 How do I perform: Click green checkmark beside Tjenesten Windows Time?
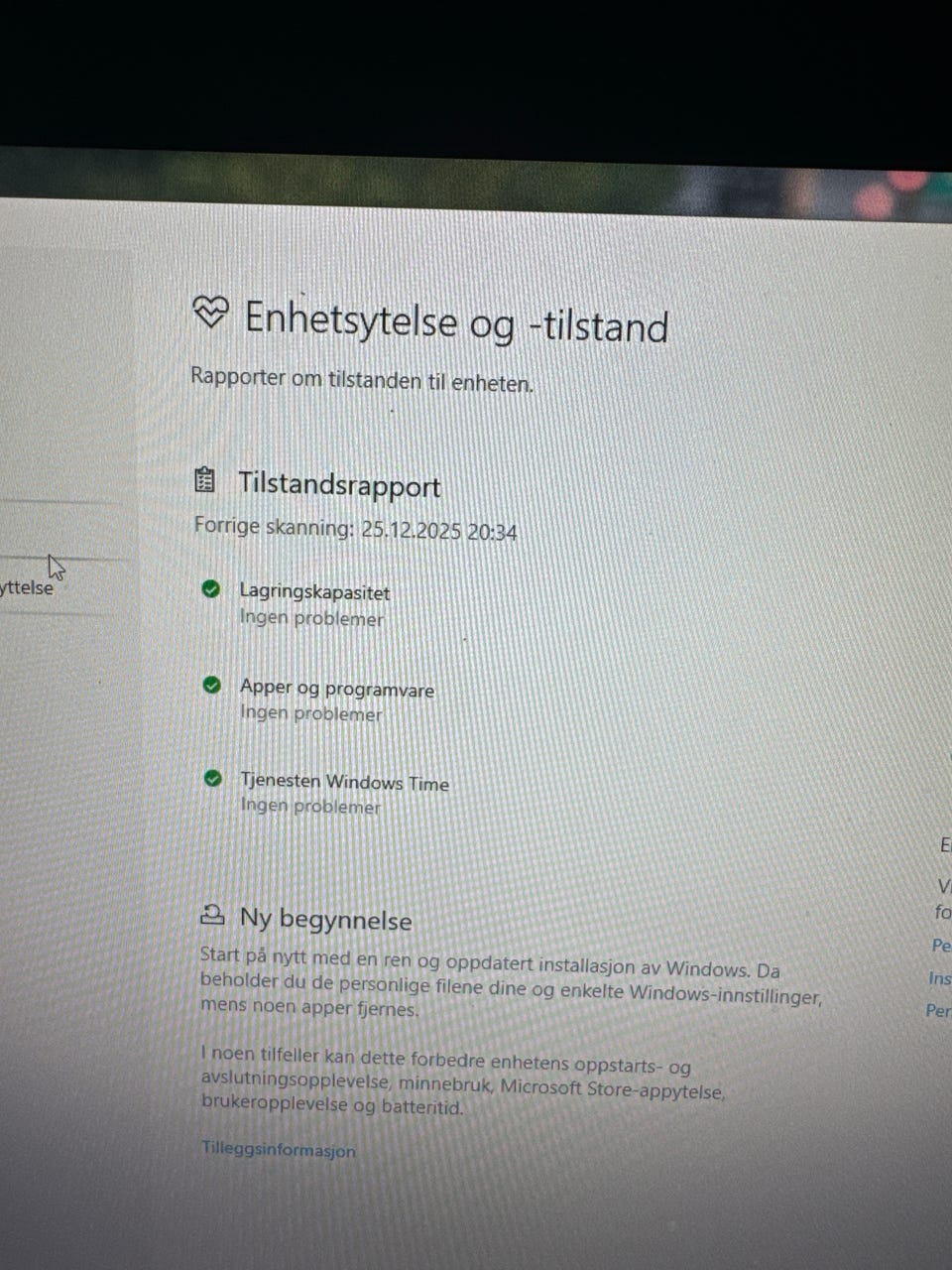[212, 779]
